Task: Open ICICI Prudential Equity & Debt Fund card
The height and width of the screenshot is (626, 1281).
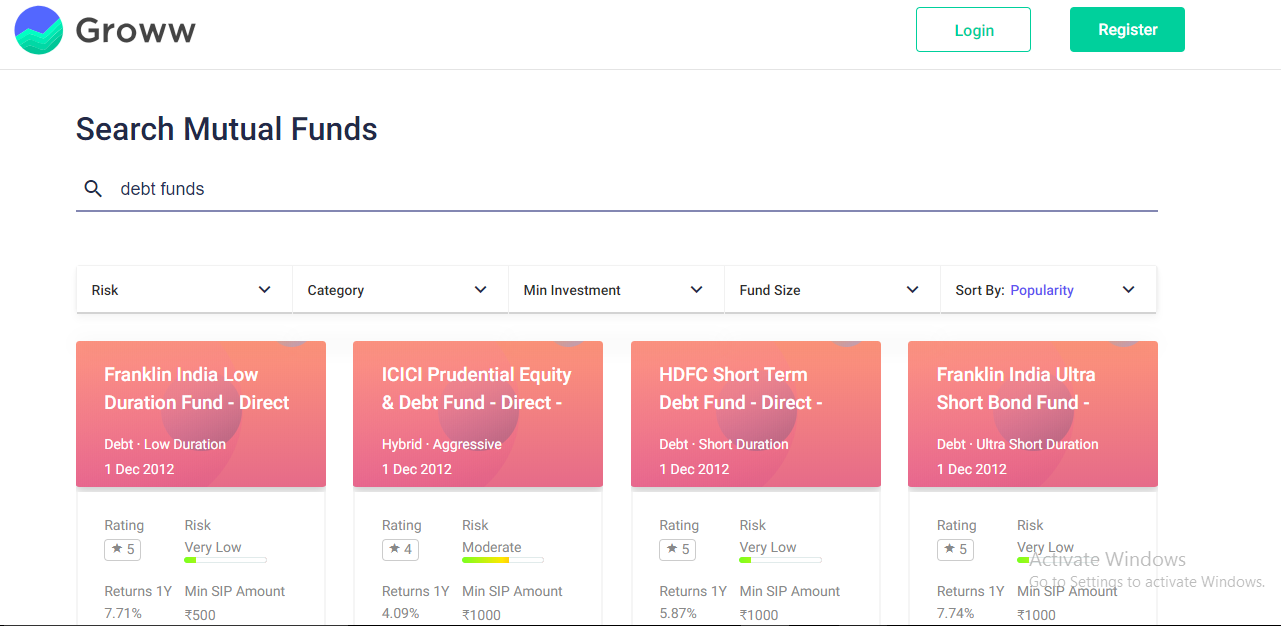Action: pos(478,414)
